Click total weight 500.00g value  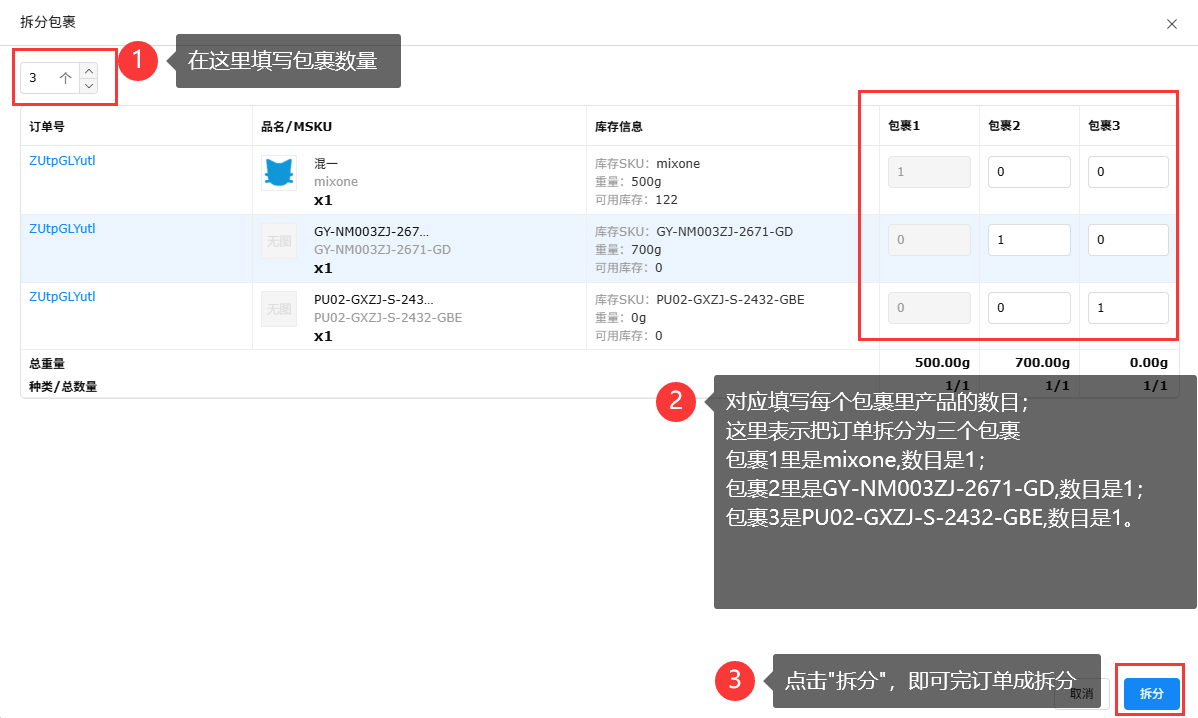(x=942, y=363)
